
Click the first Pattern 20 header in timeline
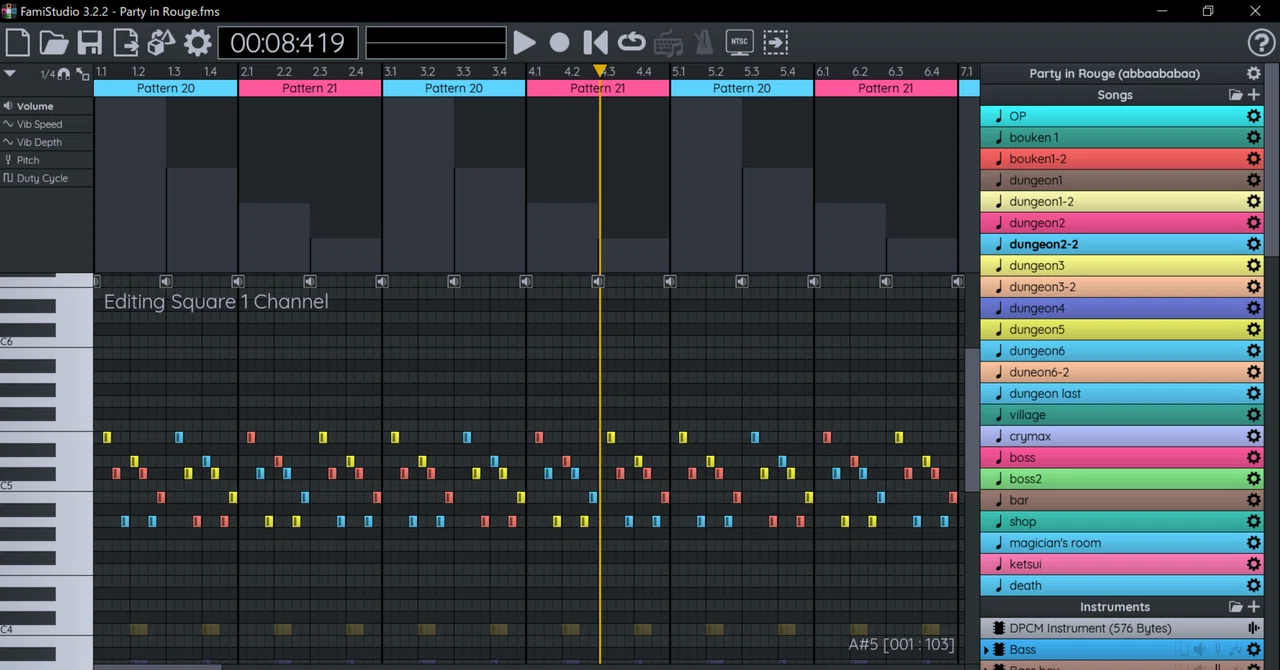pyautogui.click(x=166, y=88)
